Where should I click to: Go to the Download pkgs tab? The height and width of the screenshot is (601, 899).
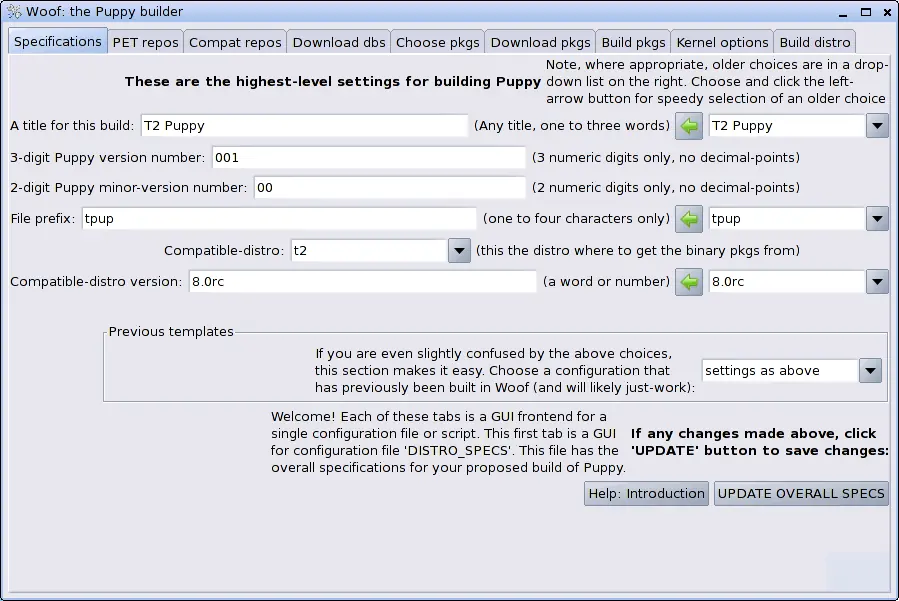[x=540, y=42]
